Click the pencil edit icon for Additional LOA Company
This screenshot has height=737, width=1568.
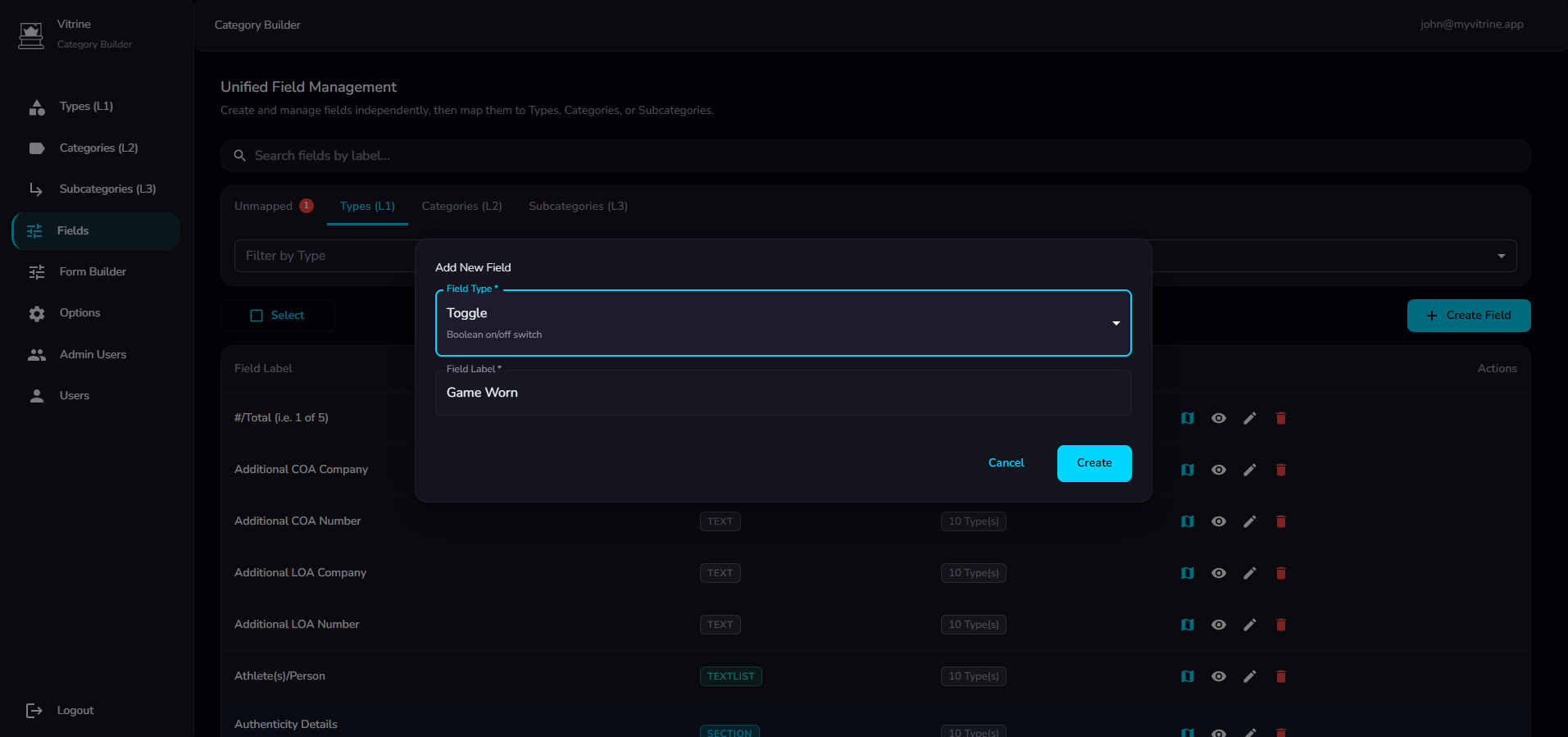1249,573
